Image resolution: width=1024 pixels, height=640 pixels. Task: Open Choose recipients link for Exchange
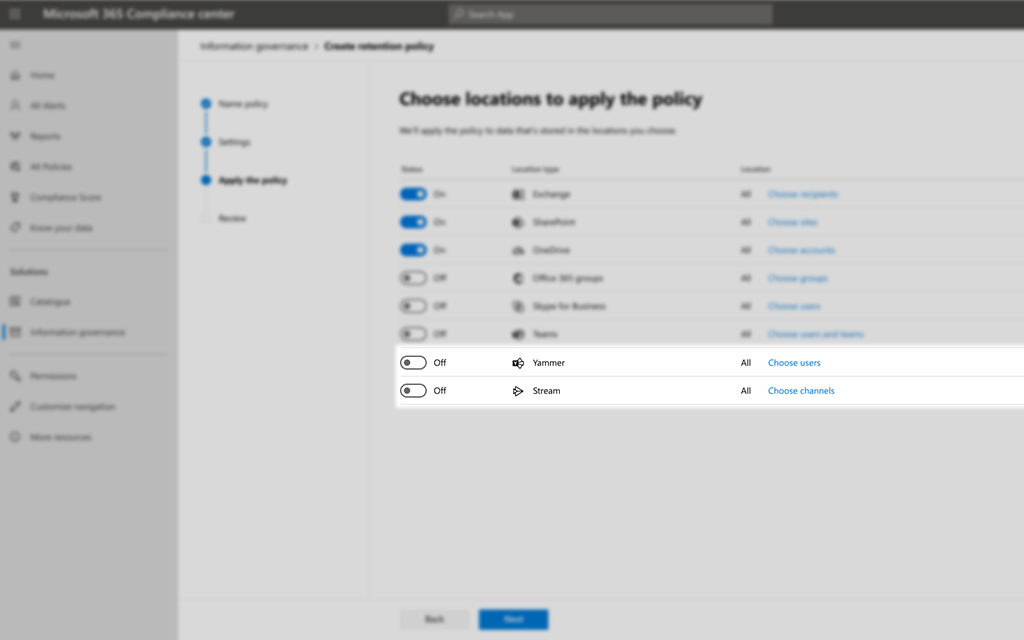tap(803, 194)
